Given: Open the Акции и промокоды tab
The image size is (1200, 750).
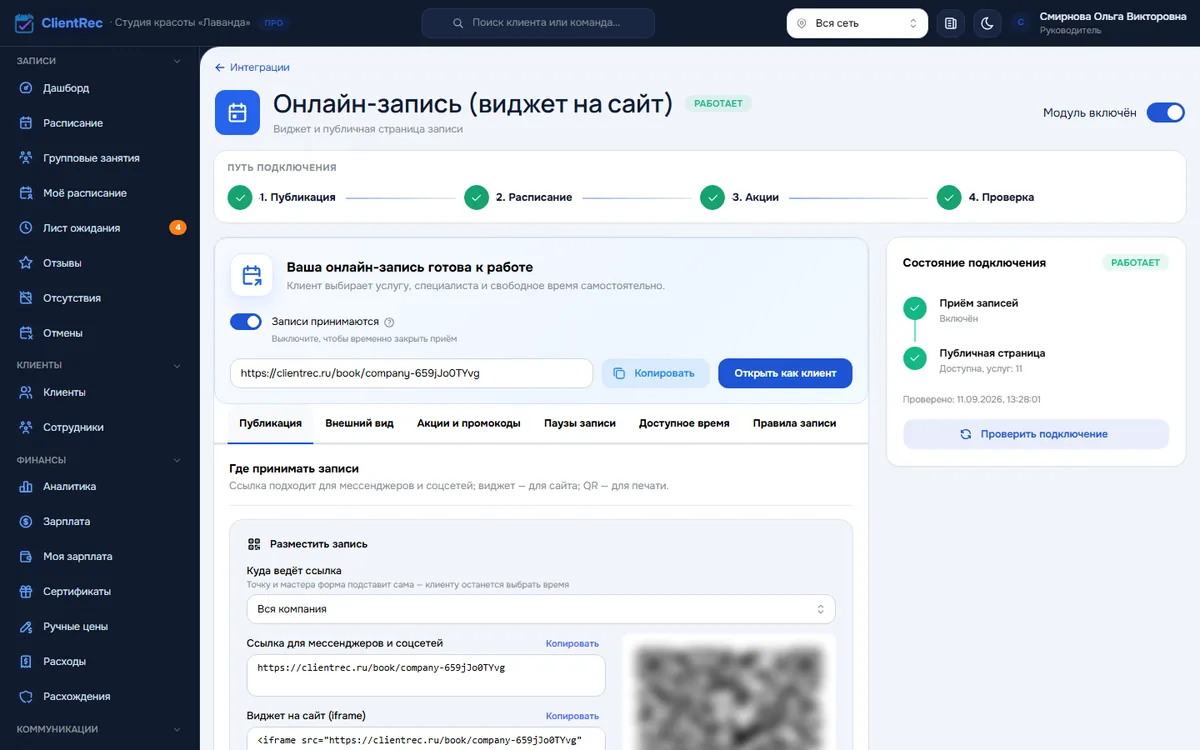Looking at the screenshot, I should 469,423.
